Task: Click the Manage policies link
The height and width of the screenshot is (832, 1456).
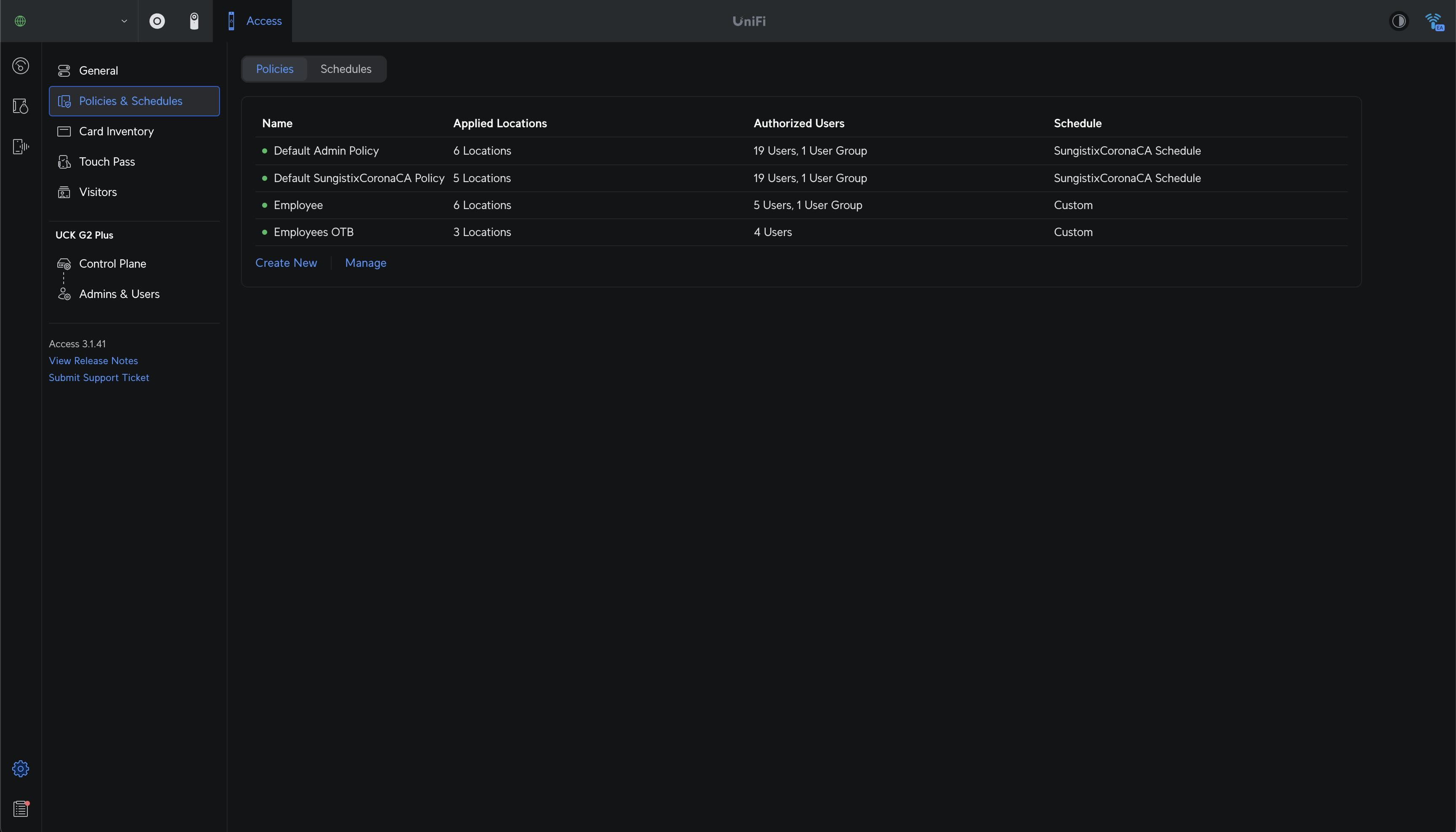Action: 365,263
